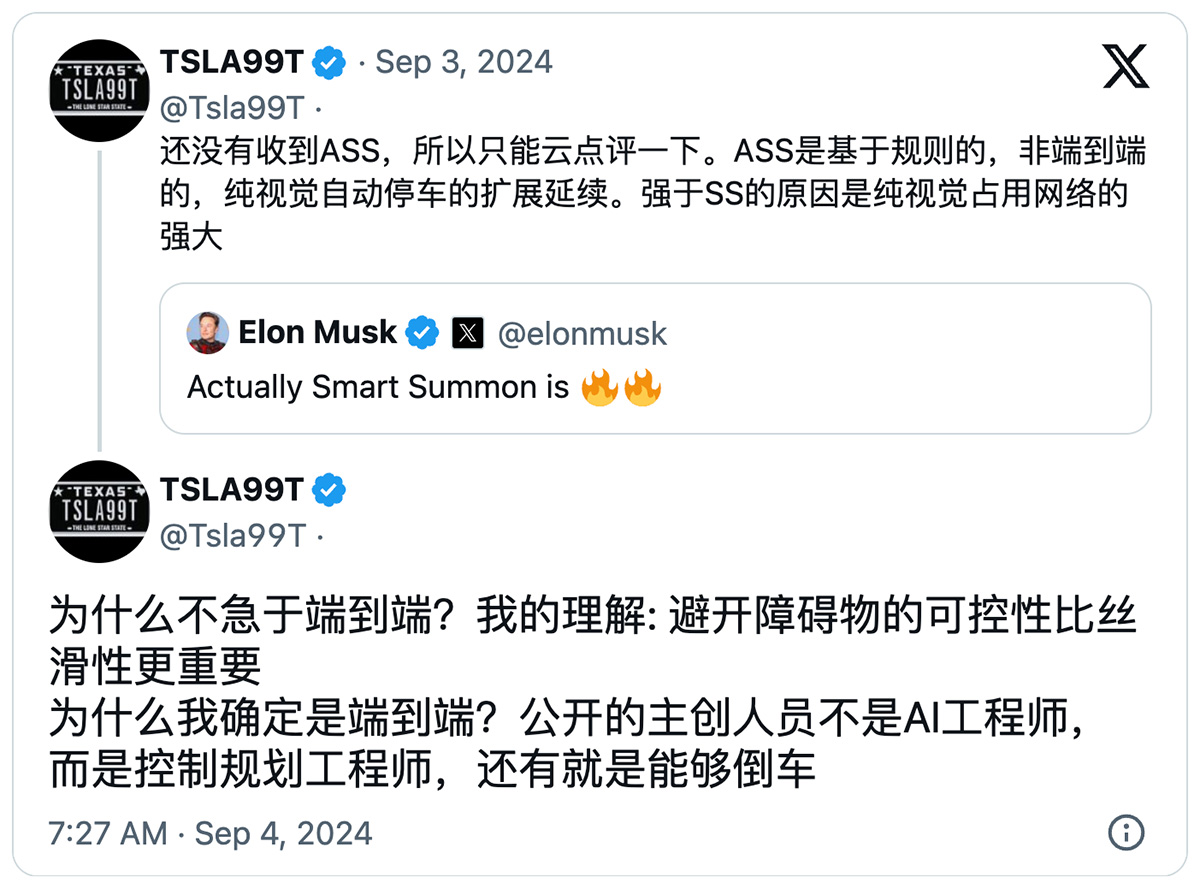The width and height of the screenshot is (1200, 889).
Task: Click the verified badge on the lower TSLA99T post
Action: point(330,490)
